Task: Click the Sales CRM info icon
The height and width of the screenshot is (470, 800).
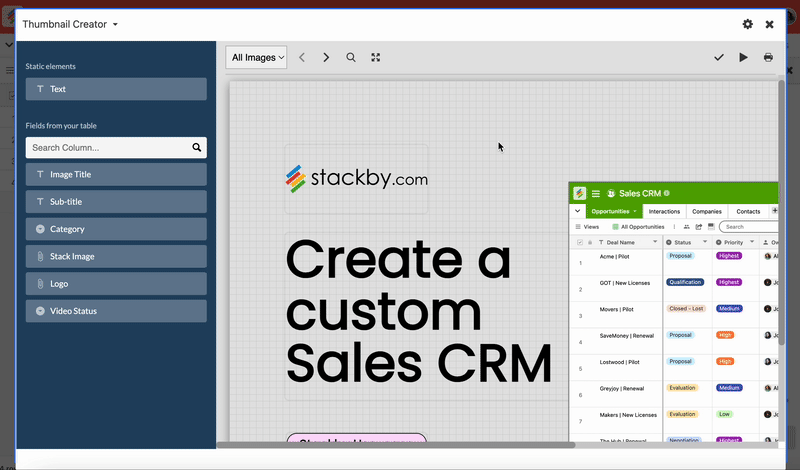Action: click(x=666, y=193)
